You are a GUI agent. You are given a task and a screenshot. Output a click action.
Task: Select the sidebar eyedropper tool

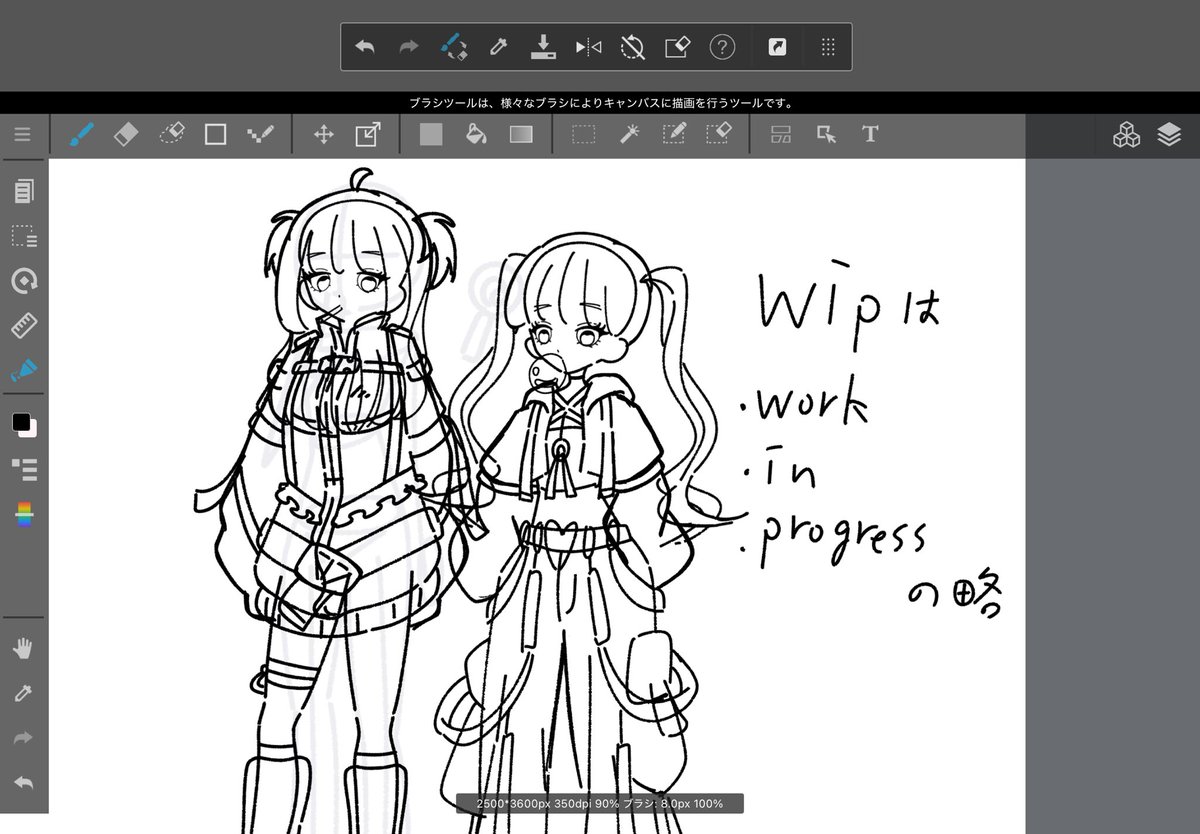(24, 694)
